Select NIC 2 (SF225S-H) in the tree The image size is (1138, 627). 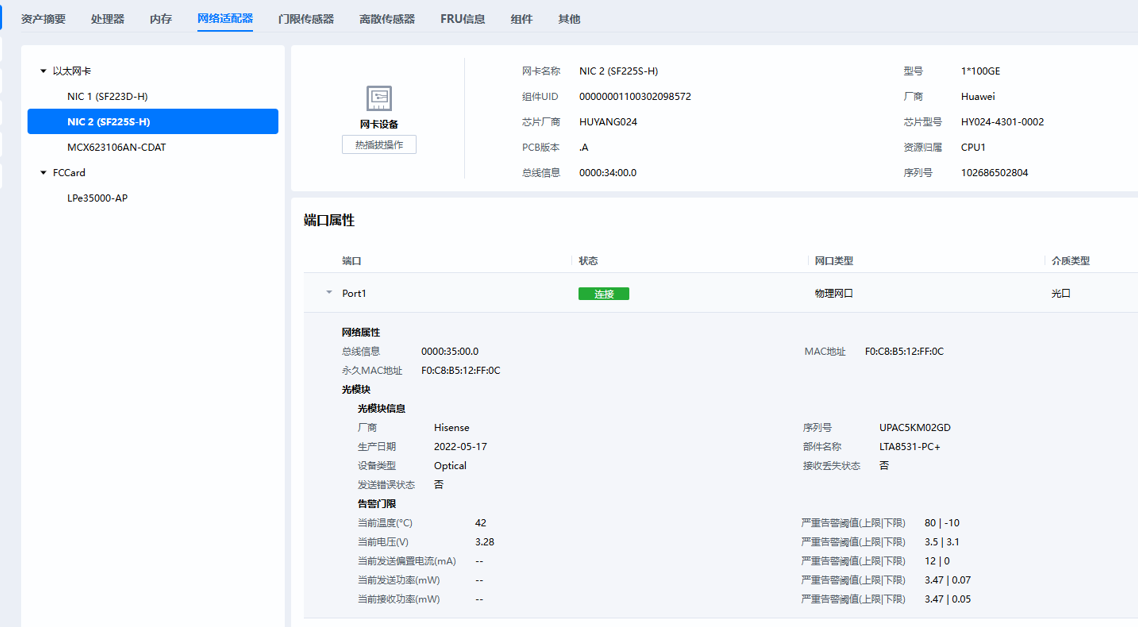(152, 122)
